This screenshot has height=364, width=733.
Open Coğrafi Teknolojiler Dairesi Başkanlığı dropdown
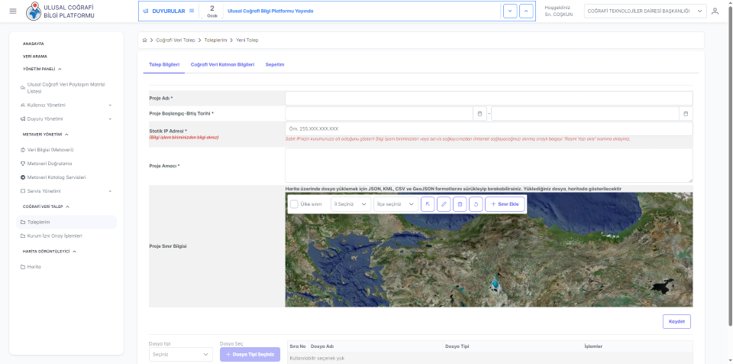(645, 11)
